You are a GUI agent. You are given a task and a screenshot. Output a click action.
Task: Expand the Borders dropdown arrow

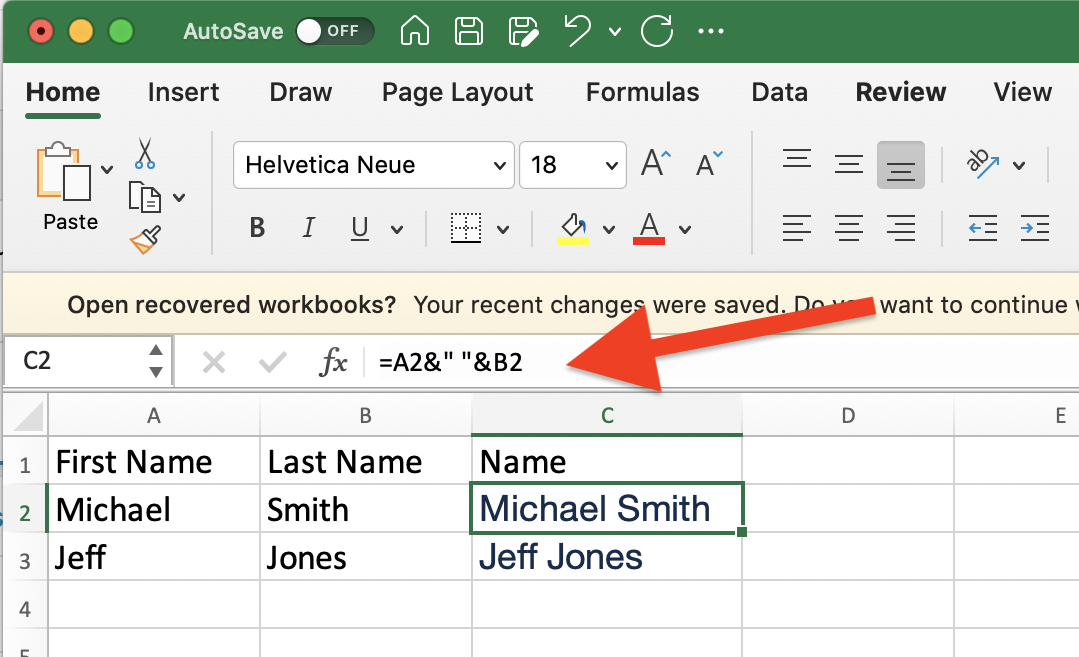click(x=502, y=229)
